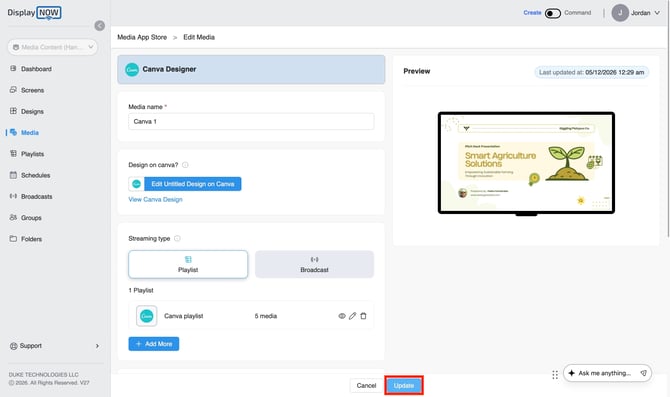Image resolution: width=670 pixels, height=397 pixels.
Task: Go to Broadcasts in the sidebar
Action: pos(36,197)
